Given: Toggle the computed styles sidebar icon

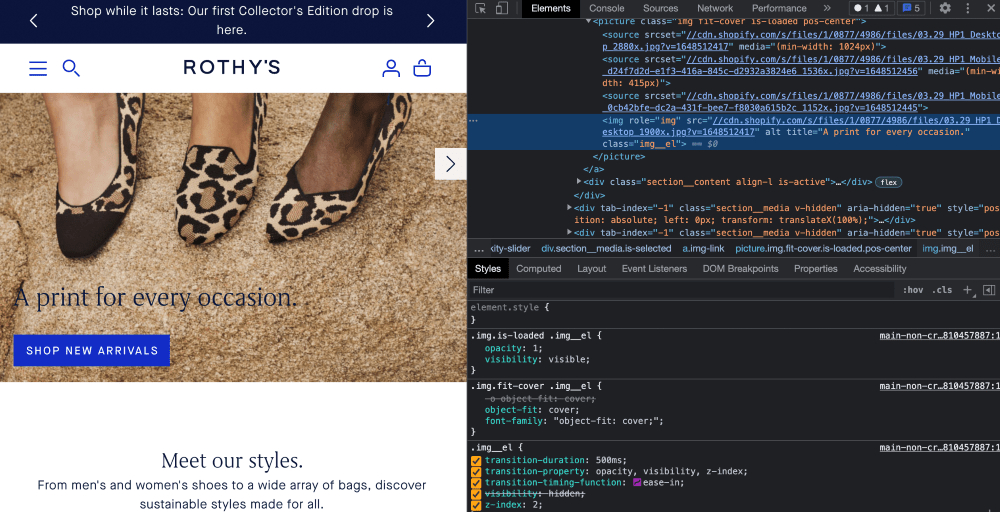Looking at the screenshot, I should (x=989, y=290).
